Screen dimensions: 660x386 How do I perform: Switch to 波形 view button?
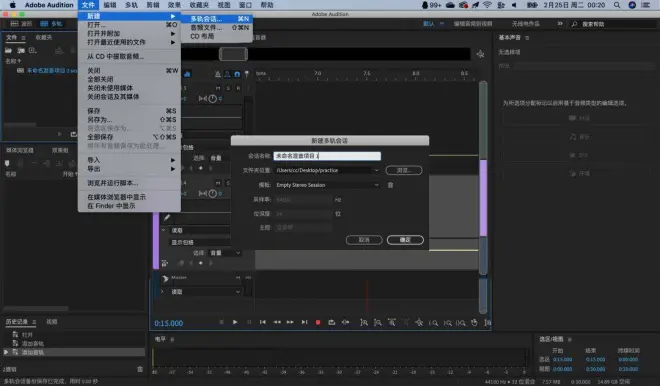pos(21,24)
